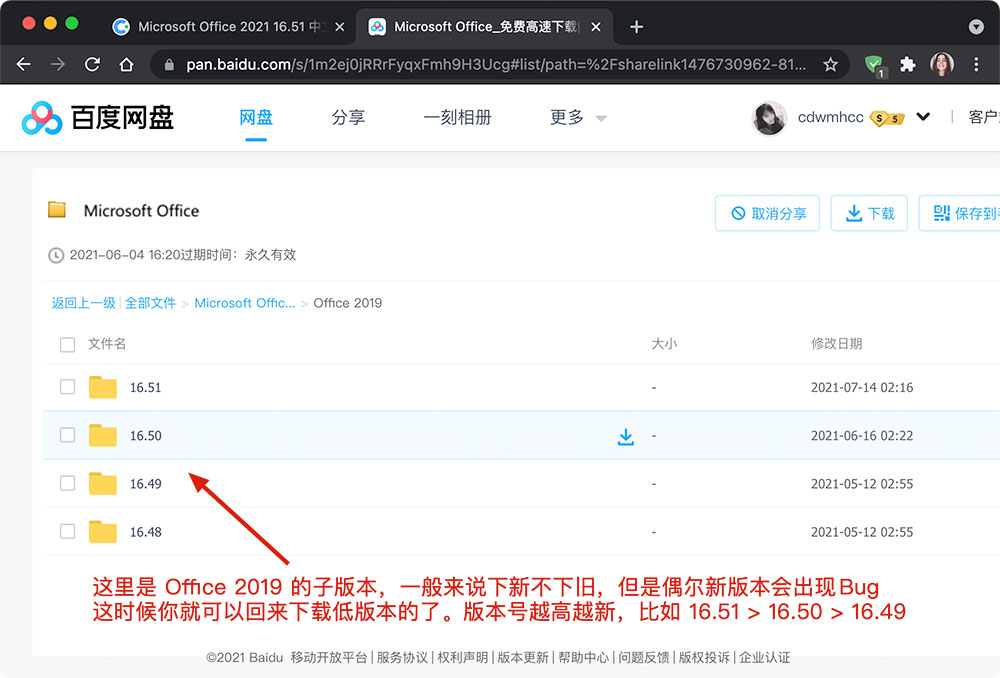The image size is (1000, 678).
Task: Sort by 修改日期 column header
Action: pos(836,344)
